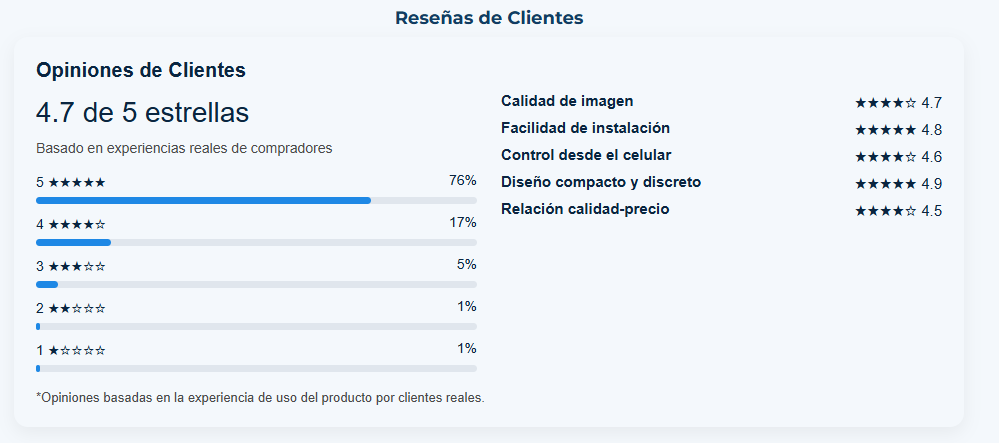Click the stars beside Control desde el celular
Screen dimensions: 999x443
point(885,157)
